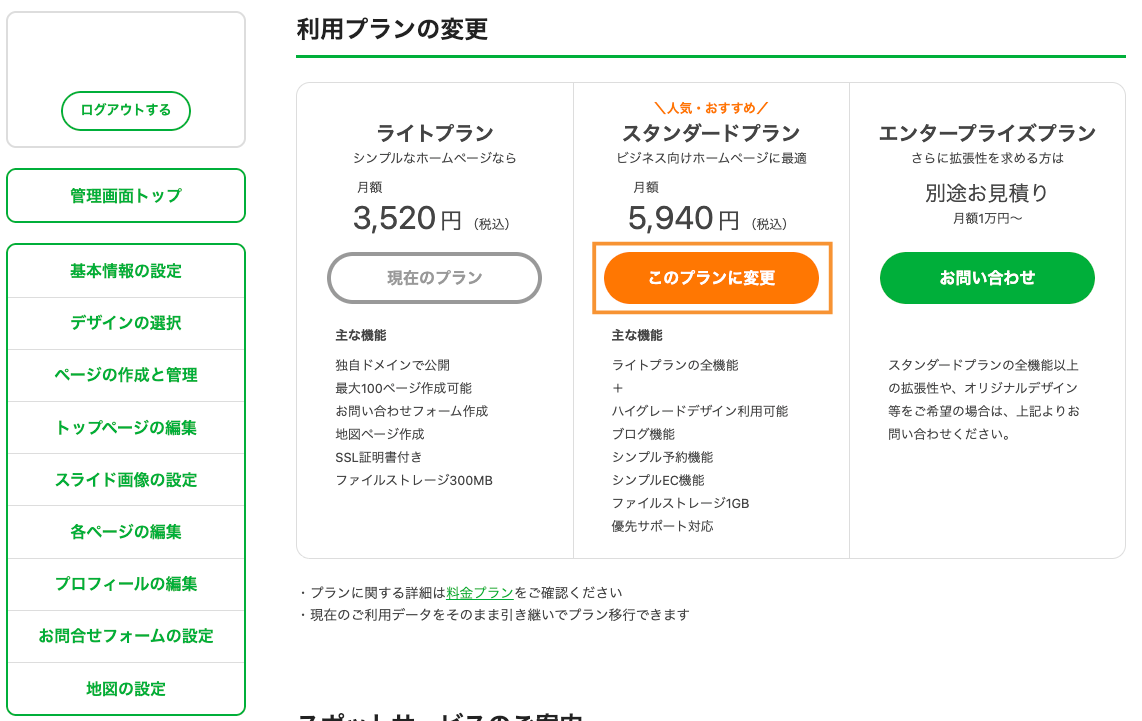Click the ログアウトする button
Viewport: 1142px width, 721px height.
click(125, 111)
